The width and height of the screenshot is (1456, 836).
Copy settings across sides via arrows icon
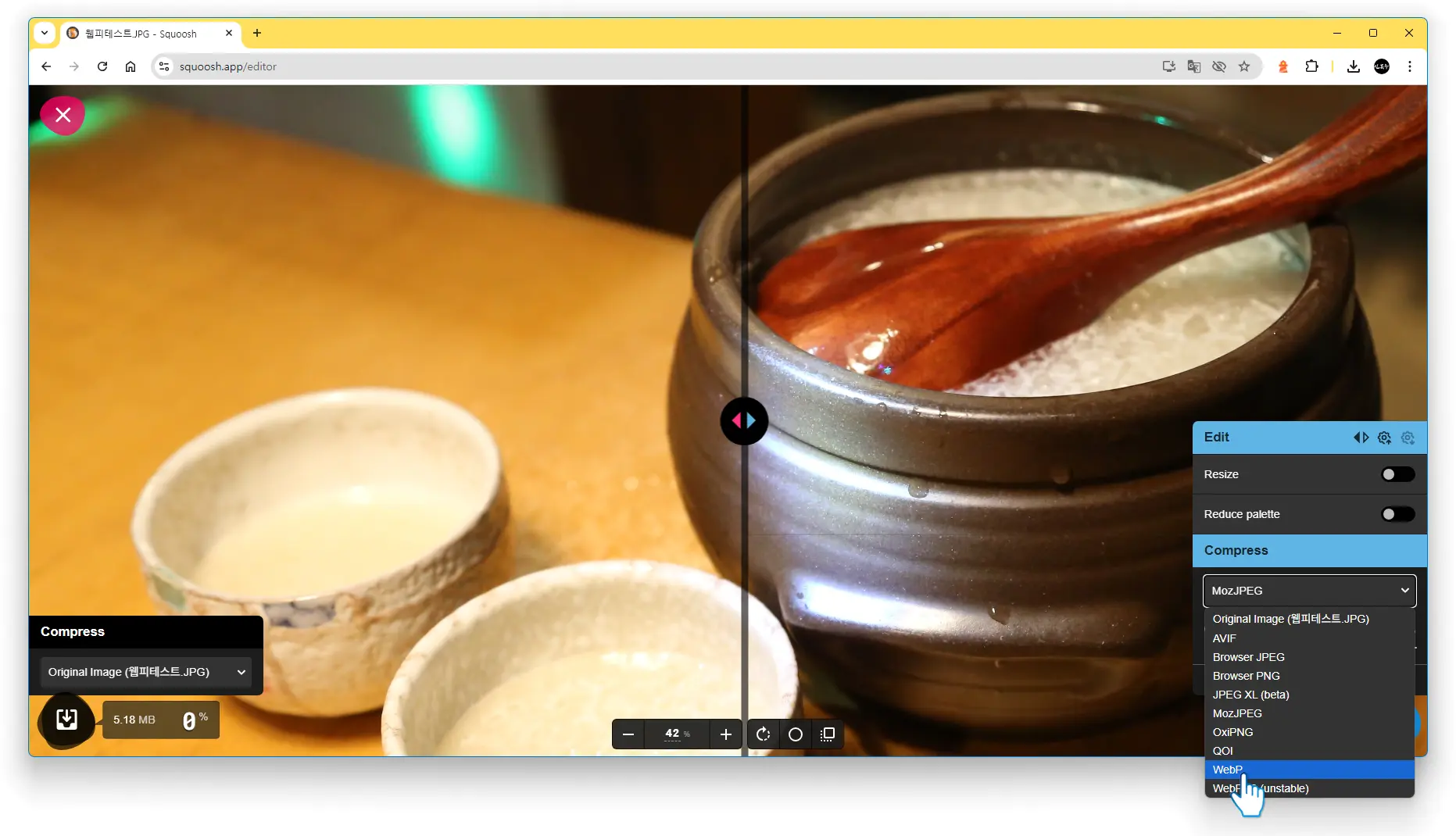[1361, 438]
